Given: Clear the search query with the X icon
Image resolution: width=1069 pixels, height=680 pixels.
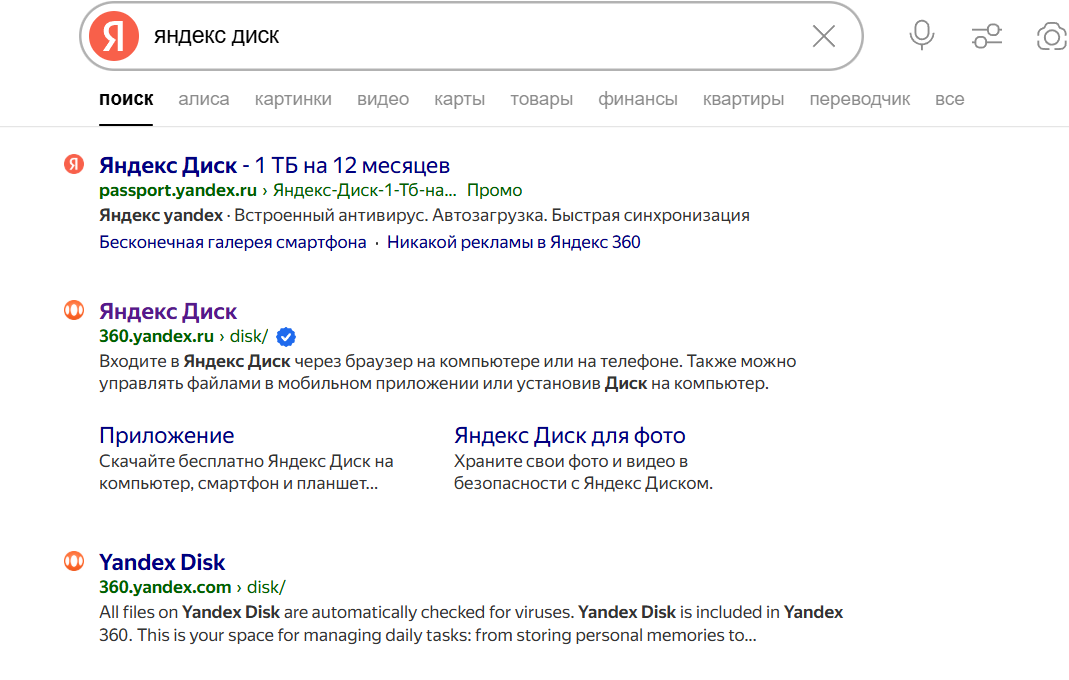Looking at the screenshot, I should pyautogui.click(x=824, y=36).
